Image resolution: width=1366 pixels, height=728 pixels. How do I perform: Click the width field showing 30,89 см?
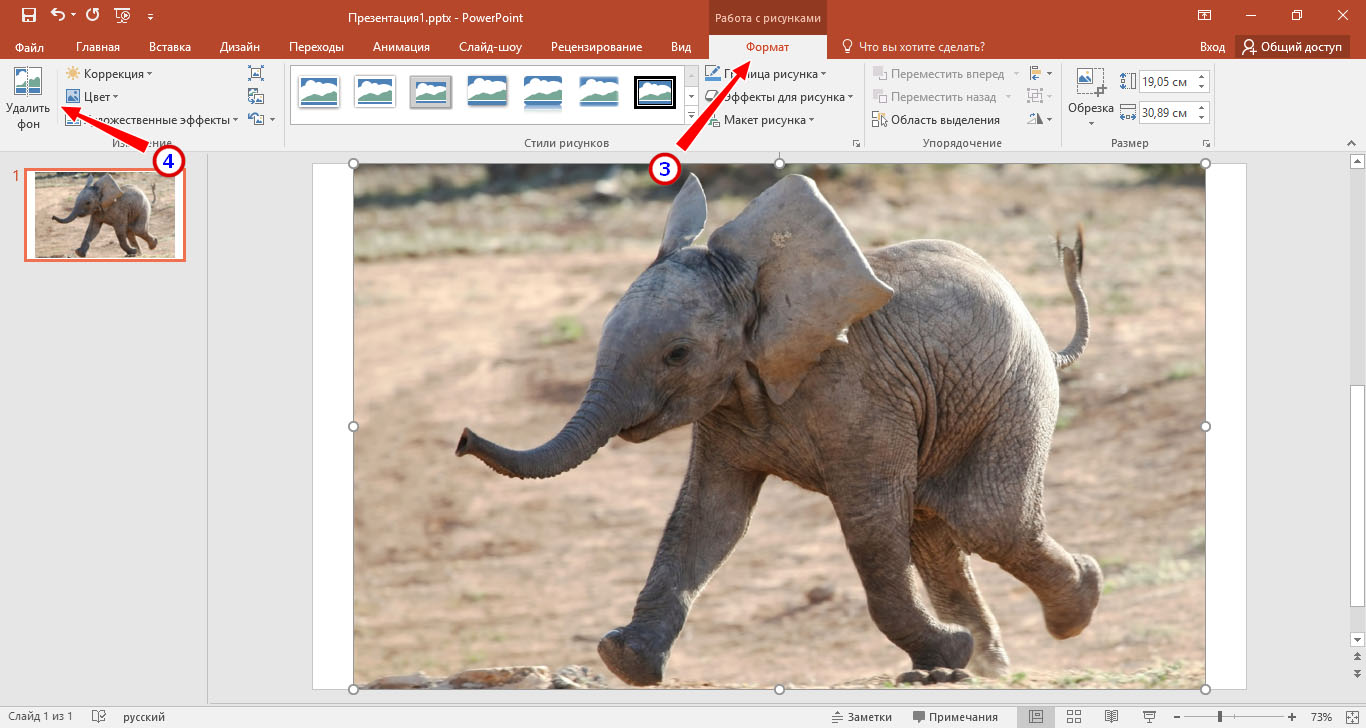tap(1167, 113)
